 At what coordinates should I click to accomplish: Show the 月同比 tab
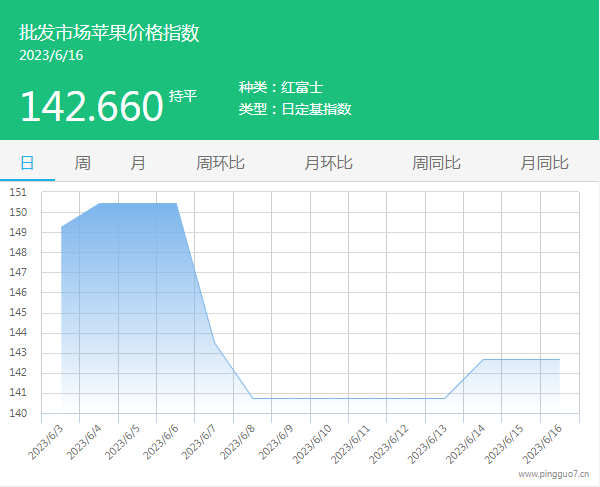544,163
